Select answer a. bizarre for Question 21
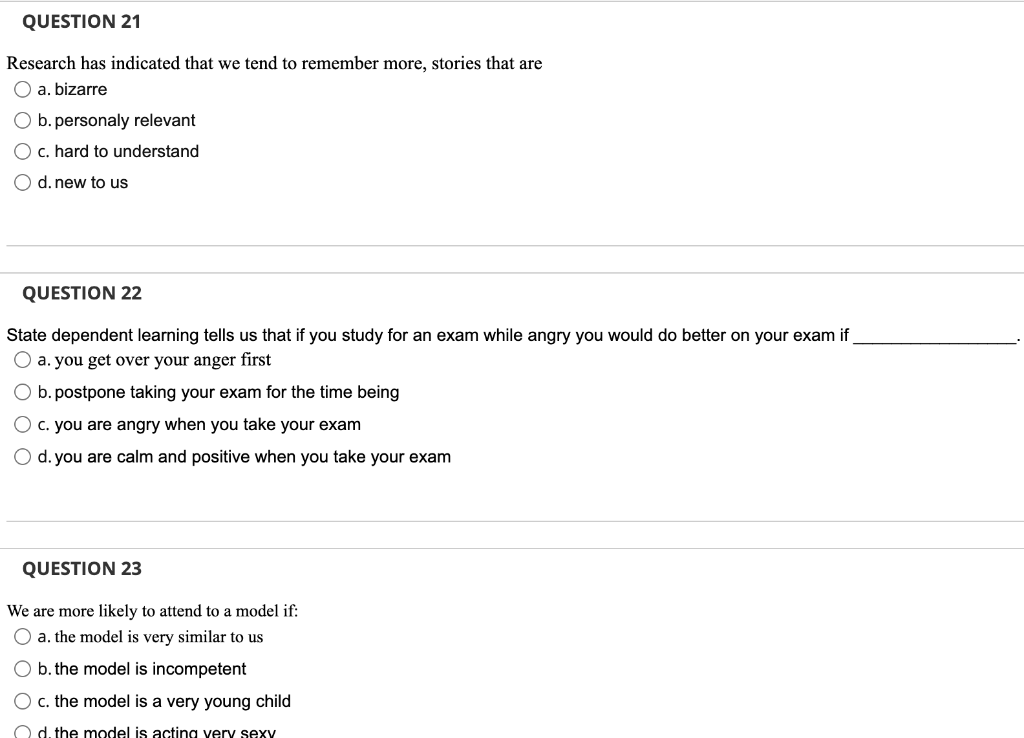The width and height of the screenshot is (1024, 738). point(22,89)
